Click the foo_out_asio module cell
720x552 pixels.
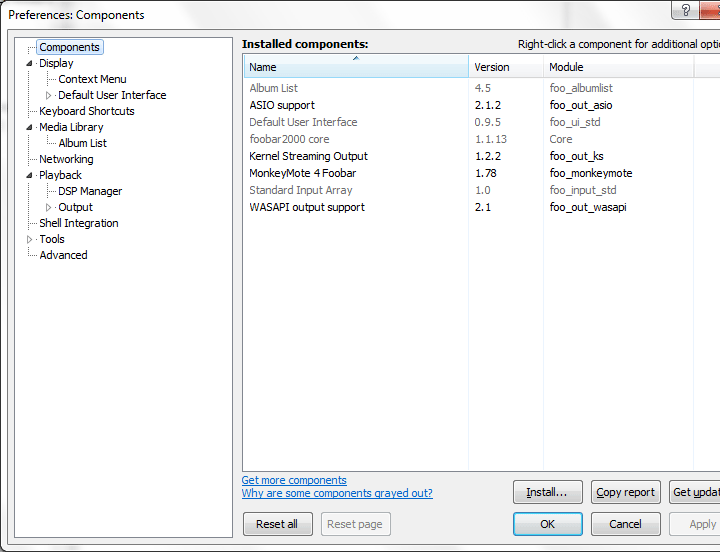pos(581,105)
